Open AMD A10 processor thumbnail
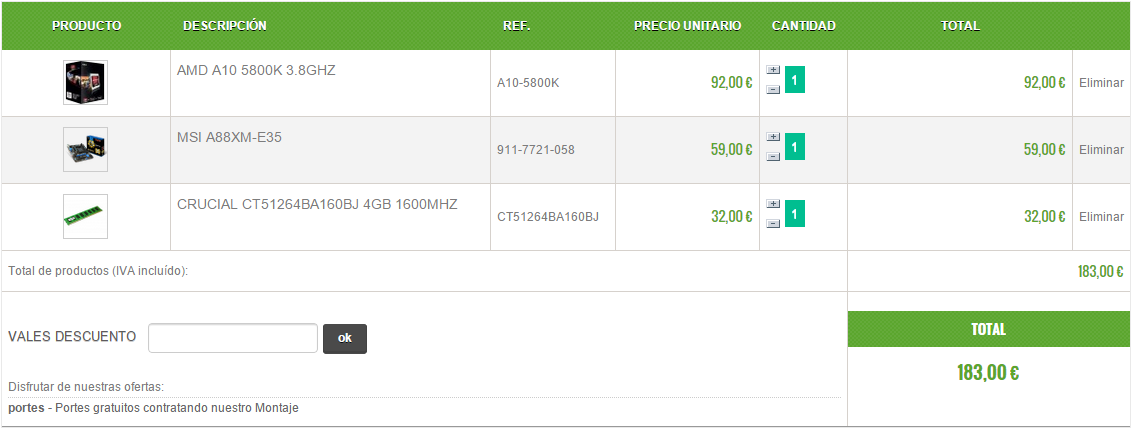Viewport: 1135px width, 430px height. (x=85, y=83)
